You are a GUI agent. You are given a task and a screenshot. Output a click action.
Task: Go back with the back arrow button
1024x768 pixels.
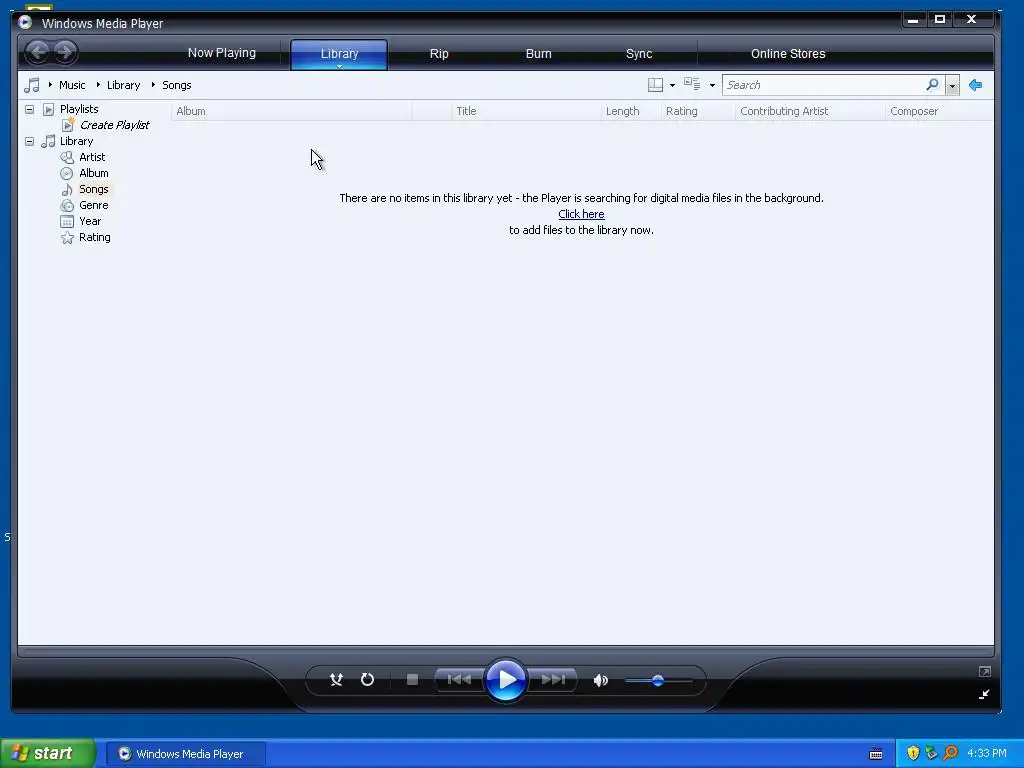(x=38, y=52)
